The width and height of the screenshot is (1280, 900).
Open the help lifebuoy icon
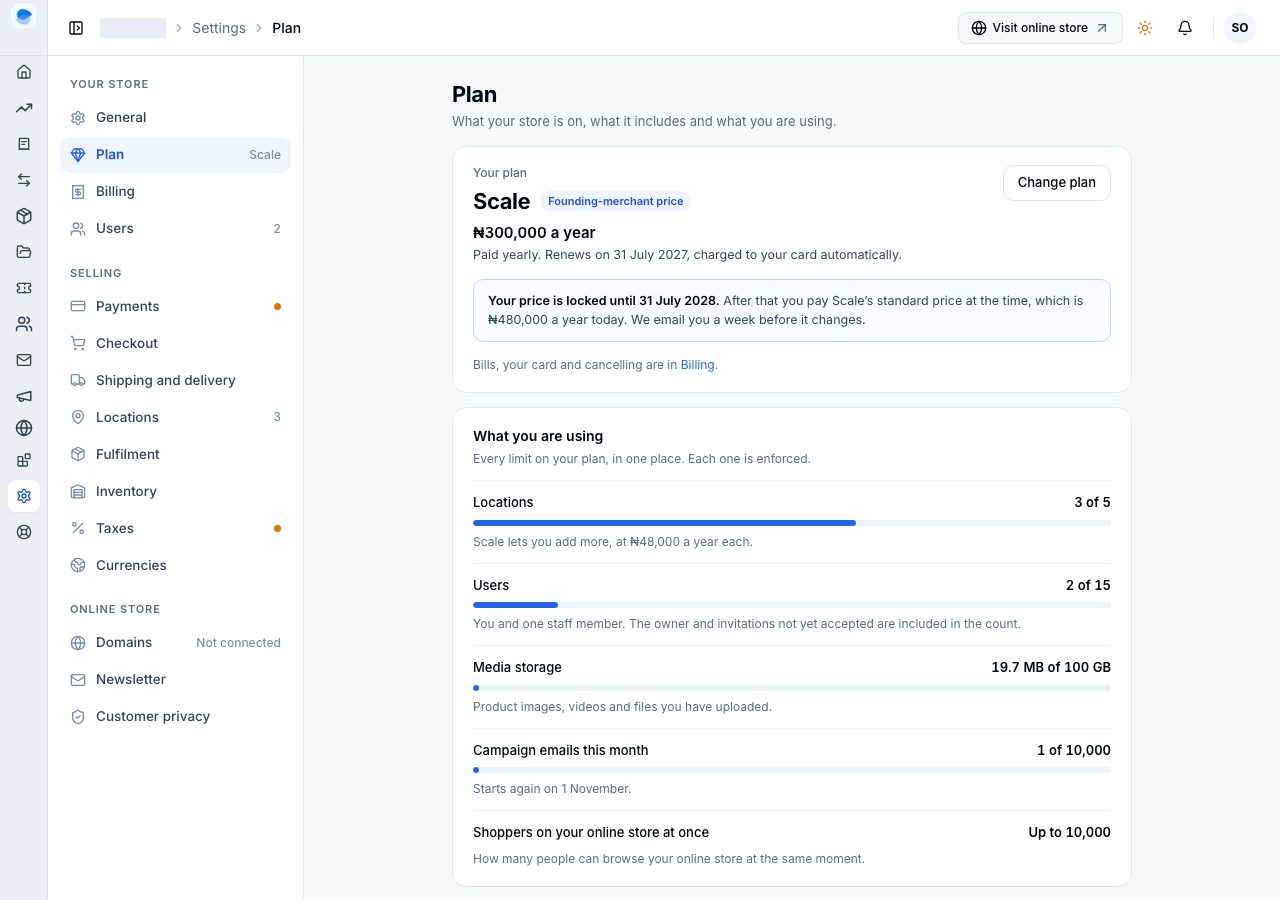[x=24, y=532]
